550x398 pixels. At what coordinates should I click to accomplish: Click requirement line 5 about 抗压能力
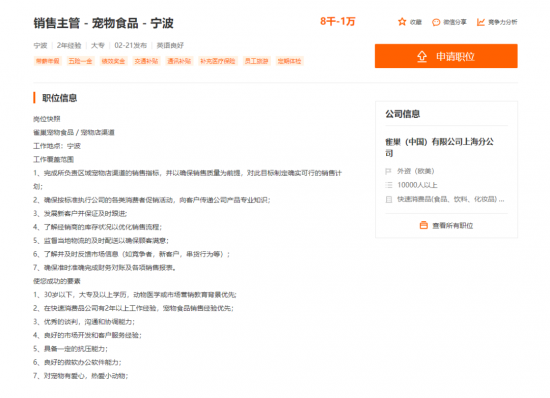tap(71, 349)
